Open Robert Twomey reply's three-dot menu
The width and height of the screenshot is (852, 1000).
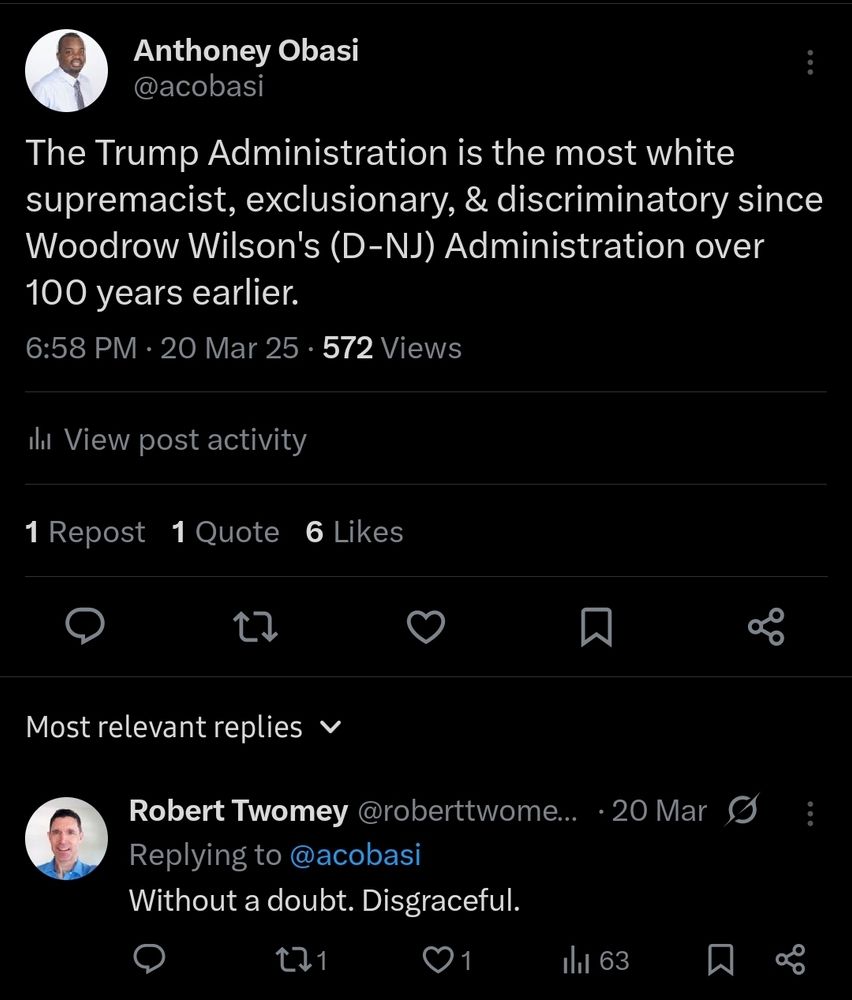pyautogui.click(x=809, y=812)
